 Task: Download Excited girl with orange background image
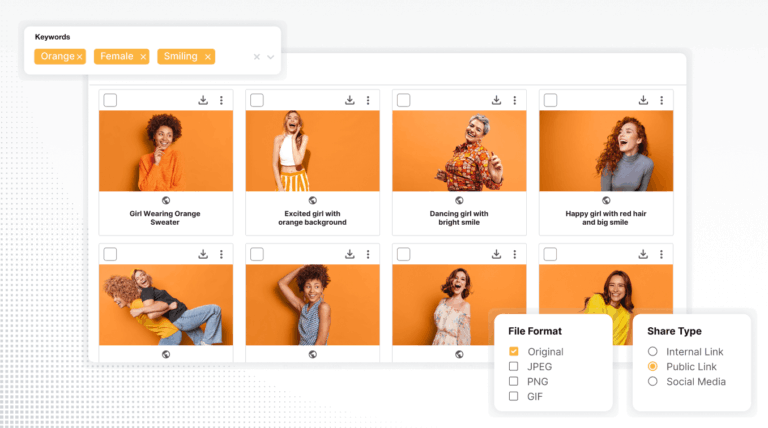tap(350, 100)
